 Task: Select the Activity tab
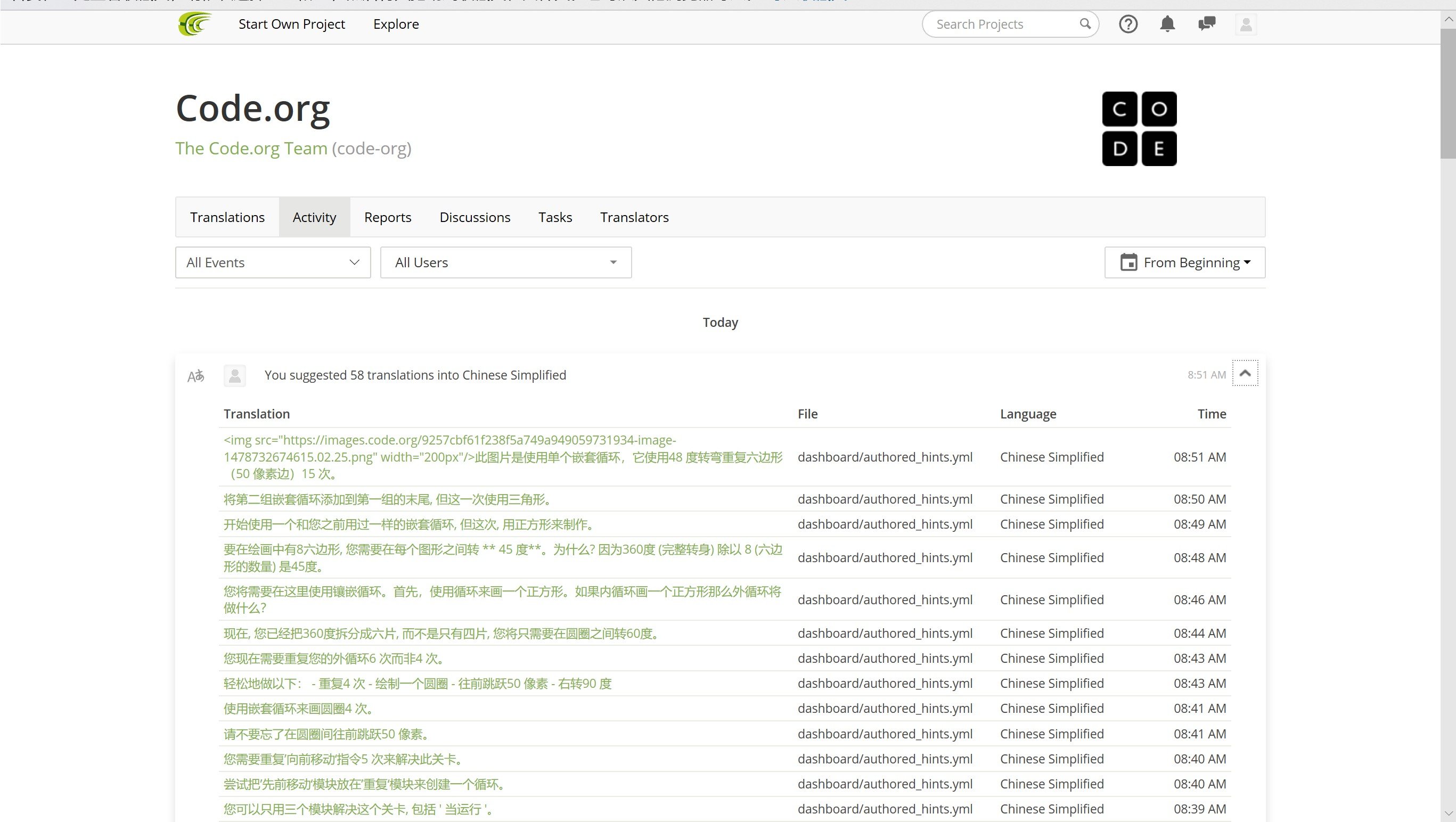314,217
